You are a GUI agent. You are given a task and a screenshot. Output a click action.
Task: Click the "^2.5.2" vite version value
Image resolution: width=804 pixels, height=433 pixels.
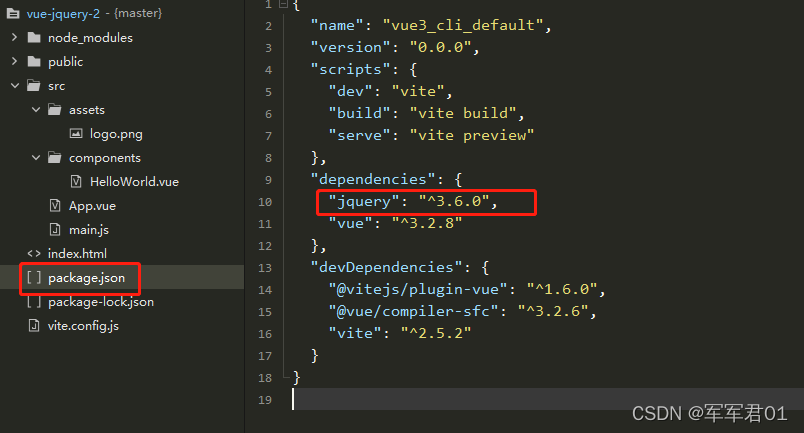435,333
